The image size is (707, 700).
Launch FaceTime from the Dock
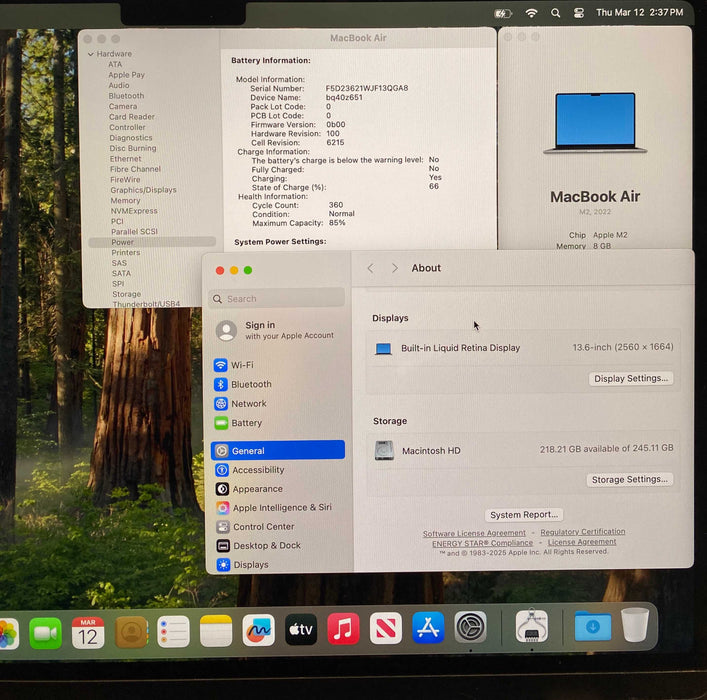tap(45, 633)
